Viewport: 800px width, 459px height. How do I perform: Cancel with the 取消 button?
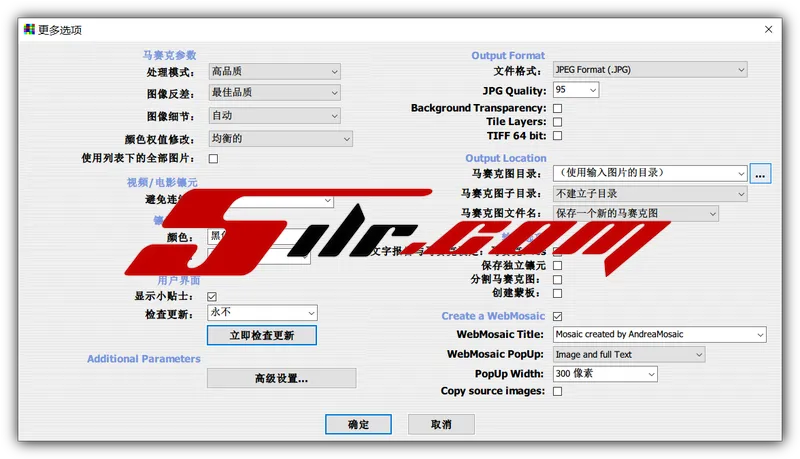coord(441,424)
